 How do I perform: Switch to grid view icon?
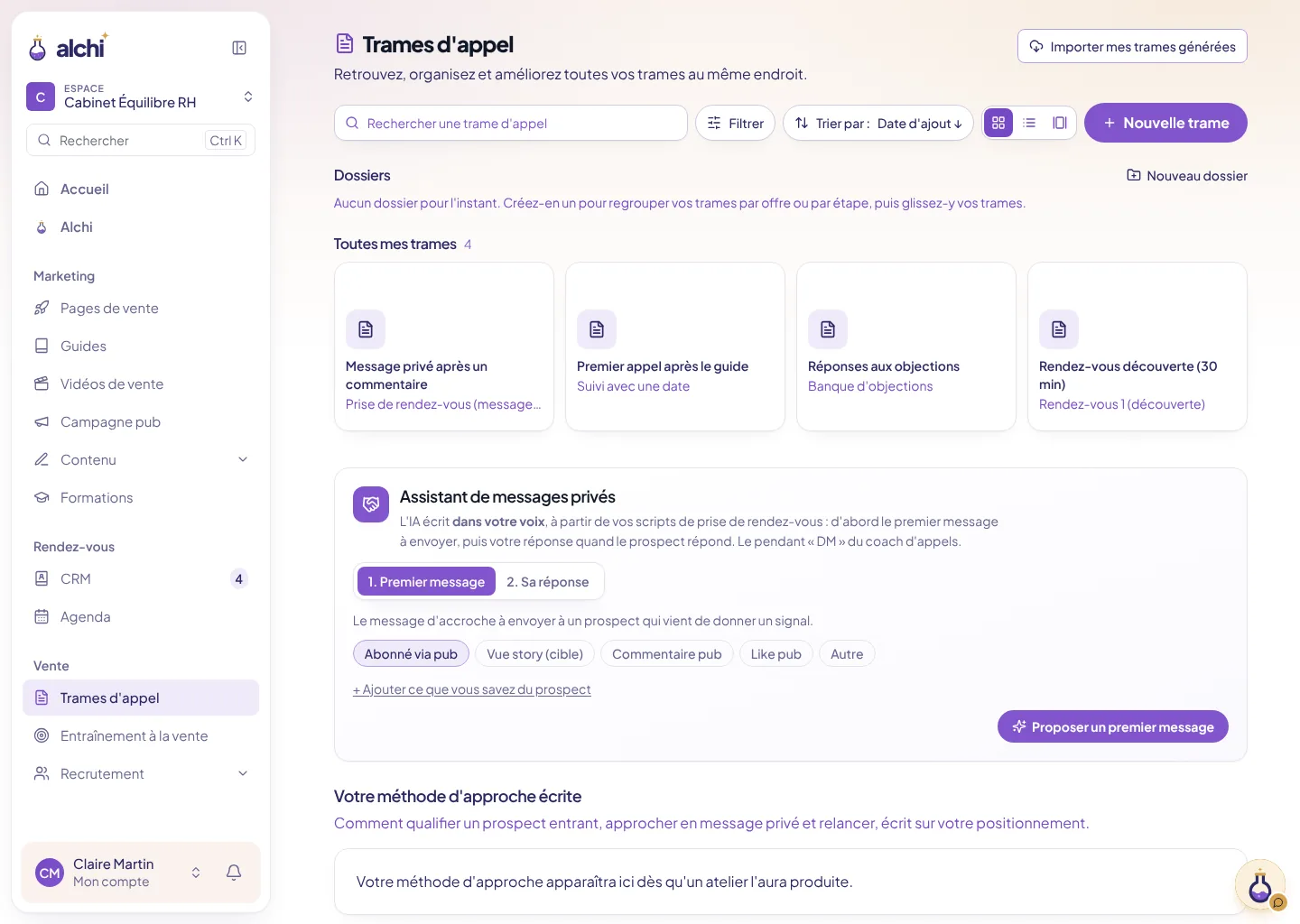[x=998, y=123]
